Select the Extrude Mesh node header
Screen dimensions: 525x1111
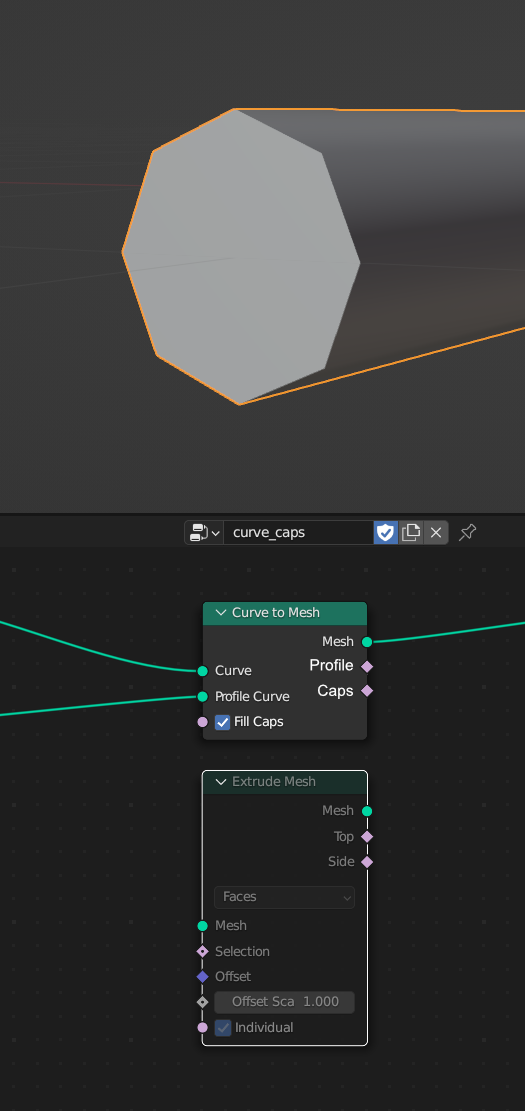click(285, 782)
